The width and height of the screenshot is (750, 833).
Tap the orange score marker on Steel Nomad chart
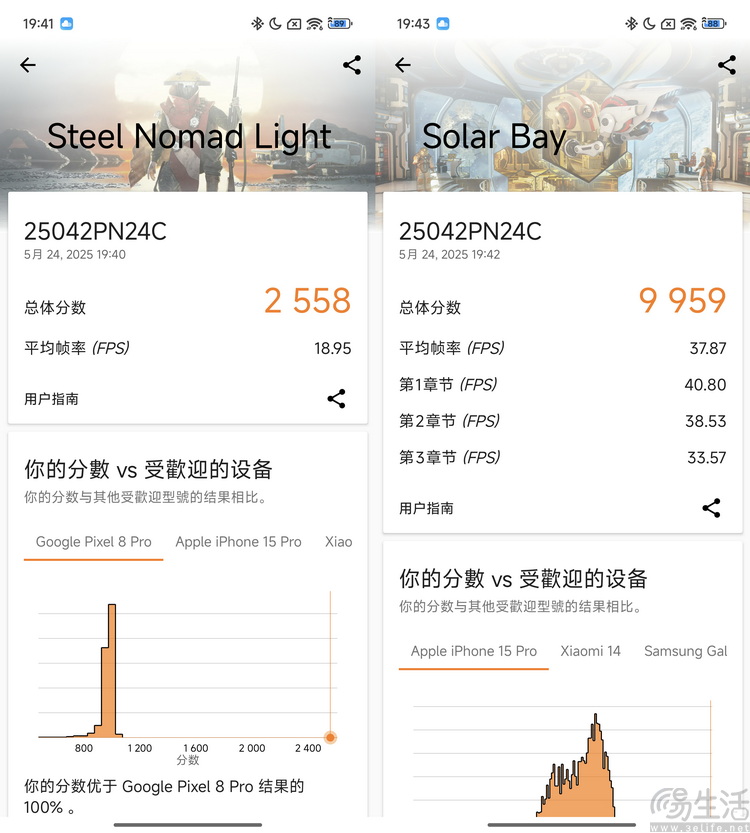click(x=330, y=737)
